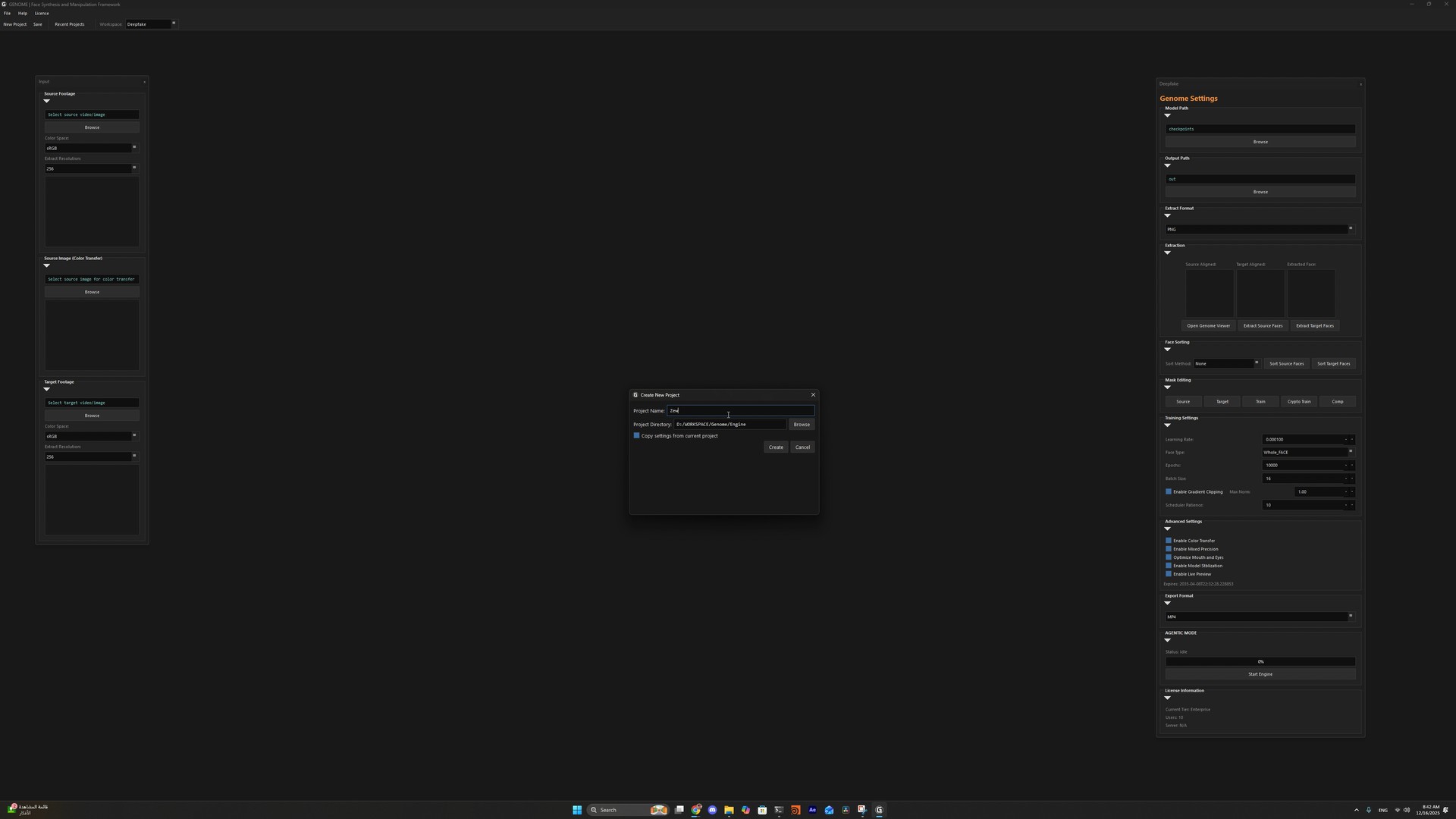Toggle Enable Gradient Clipping checkbox
This screenshot has width=1456, height=819.
pyautogui.click(x=1169, y=492)
